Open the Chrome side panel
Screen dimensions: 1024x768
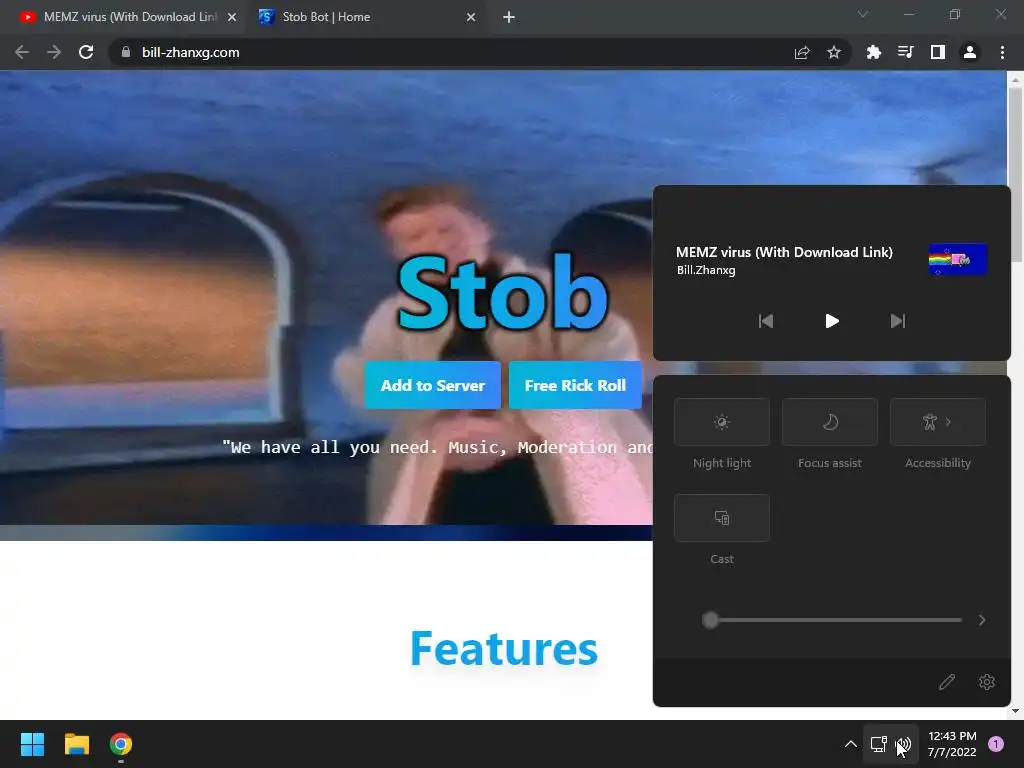tap(938, 52)
